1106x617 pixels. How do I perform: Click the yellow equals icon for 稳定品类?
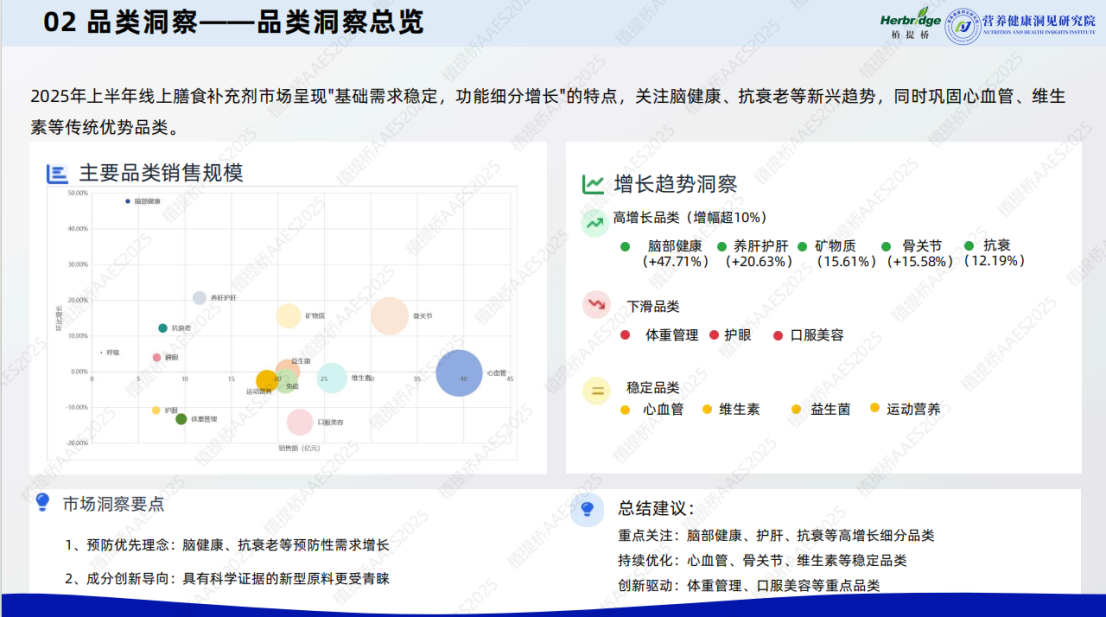coord(597,390)
